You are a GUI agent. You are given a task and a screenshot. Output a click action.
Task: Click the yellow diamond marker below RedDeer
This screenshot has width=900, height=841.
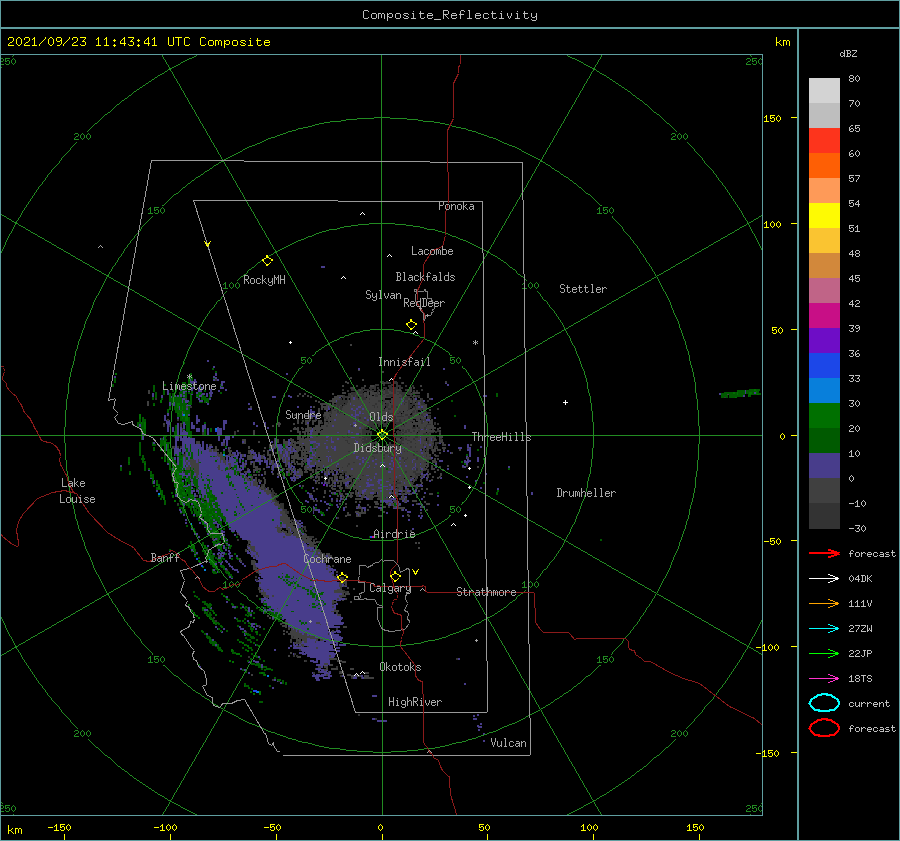[x=411, y=325]
